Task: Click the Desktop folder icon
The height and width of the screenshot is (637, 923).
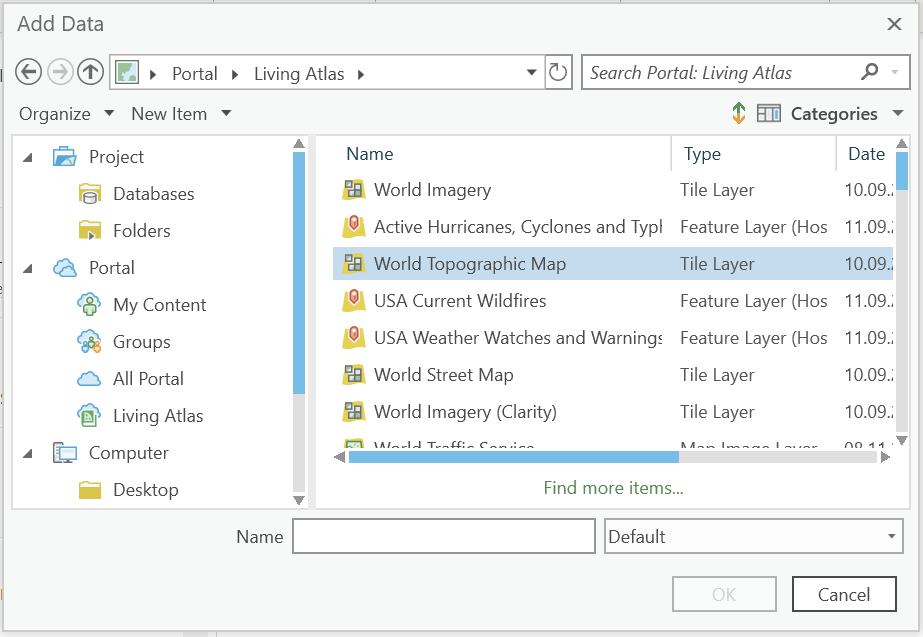Action: pyautogui.click(x=89, y=490)
